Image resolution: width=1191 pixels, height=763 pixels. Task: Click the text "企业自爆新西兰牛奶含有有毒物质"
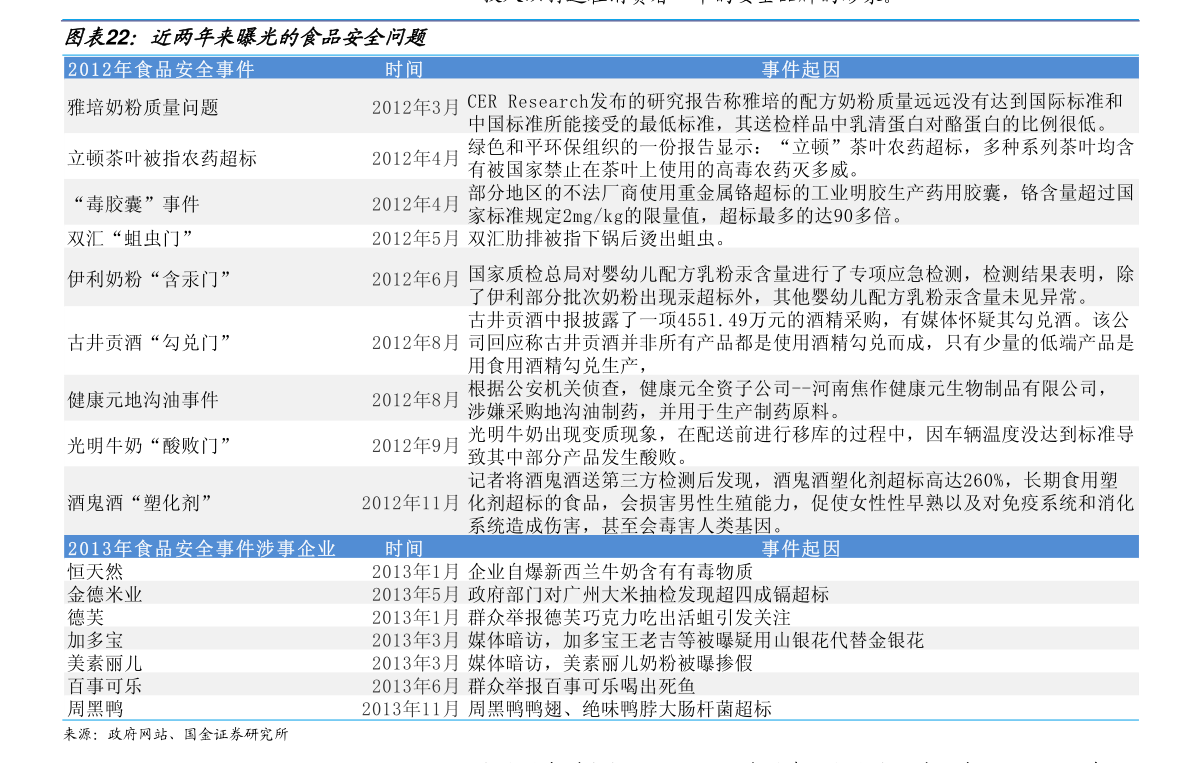click(610, 572)
